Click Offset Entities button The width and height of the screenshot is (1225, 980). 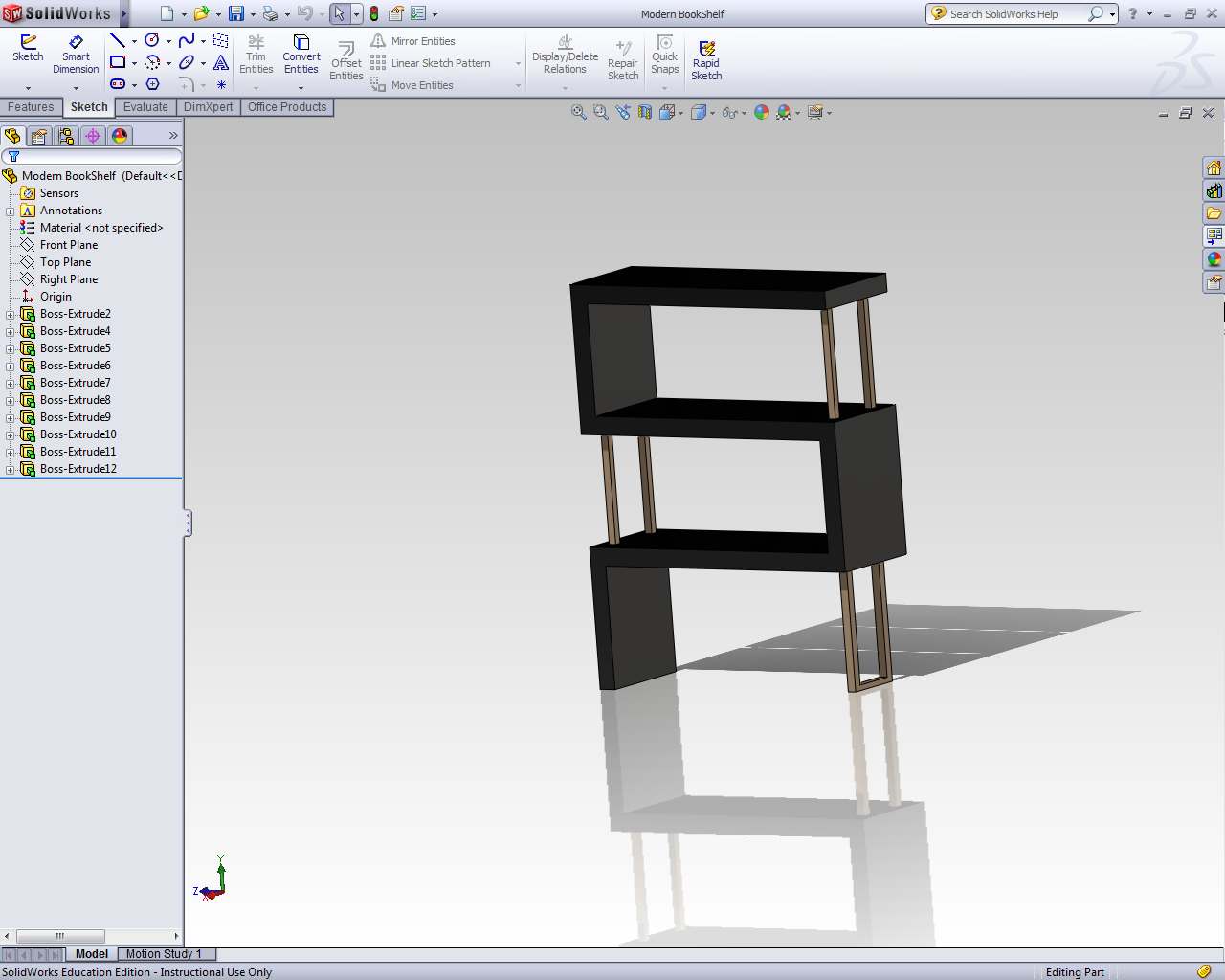(x=346, y=61)
